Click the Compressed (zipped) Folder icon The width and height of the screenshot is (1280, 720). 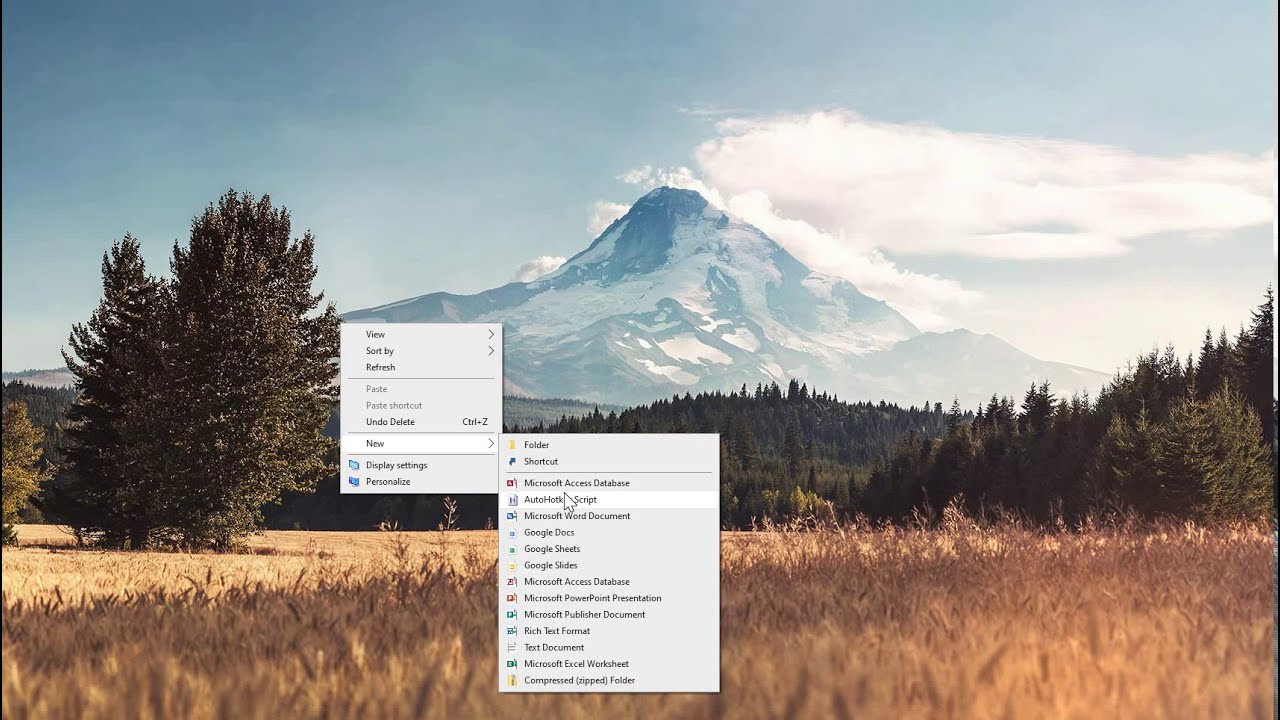pyautogui.click(x=512, y=681)
